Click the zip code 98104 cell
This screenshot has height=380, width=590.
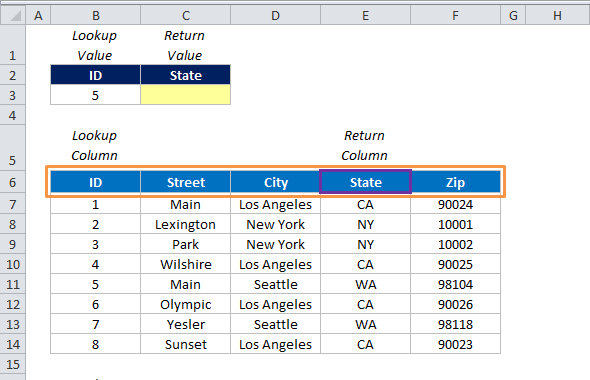coord(455,284)
